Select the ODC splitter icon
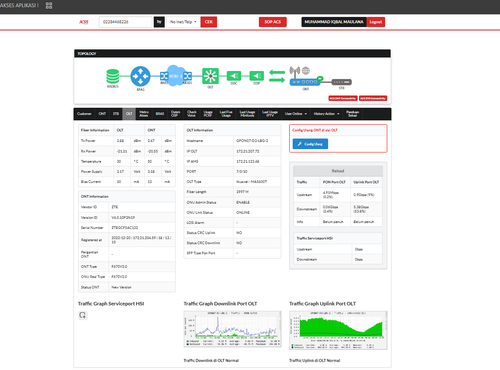The image size is (500, 370). tap(234, 76)
